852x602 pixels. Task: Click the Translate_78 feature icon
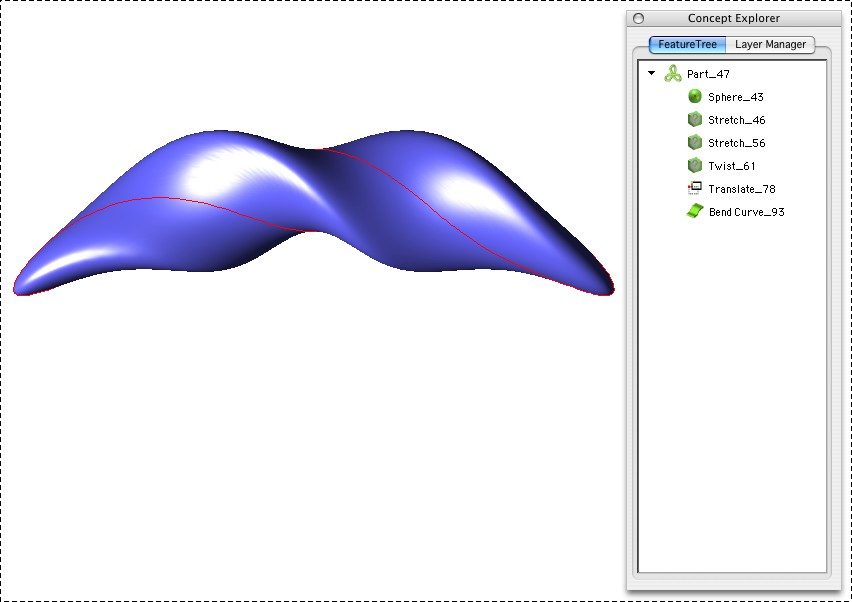(695, 189)
